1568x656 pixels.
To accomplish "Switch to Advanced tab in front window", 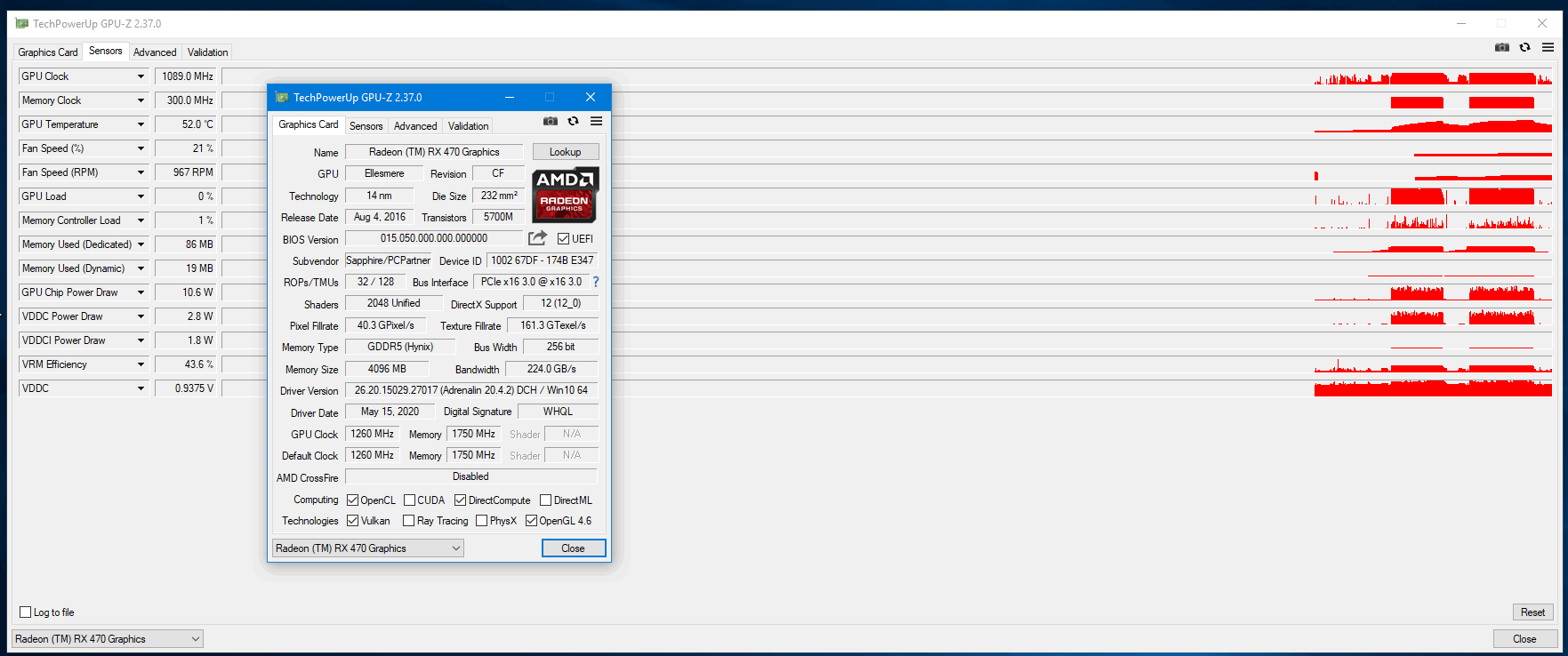I will 415,126.
